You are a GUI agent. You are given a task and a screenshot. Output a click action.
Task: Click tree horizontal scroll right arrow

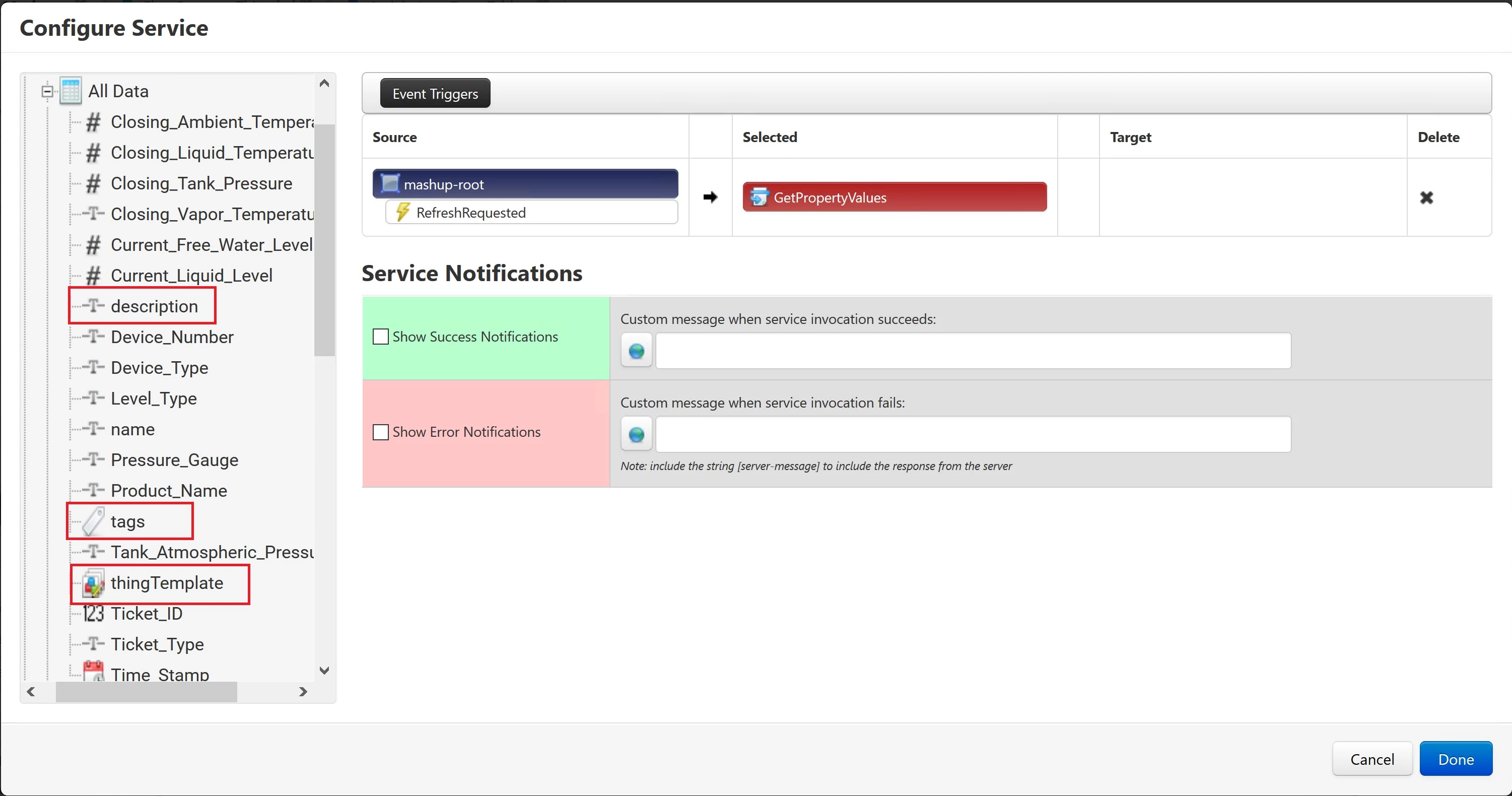(x=303, y=692)
